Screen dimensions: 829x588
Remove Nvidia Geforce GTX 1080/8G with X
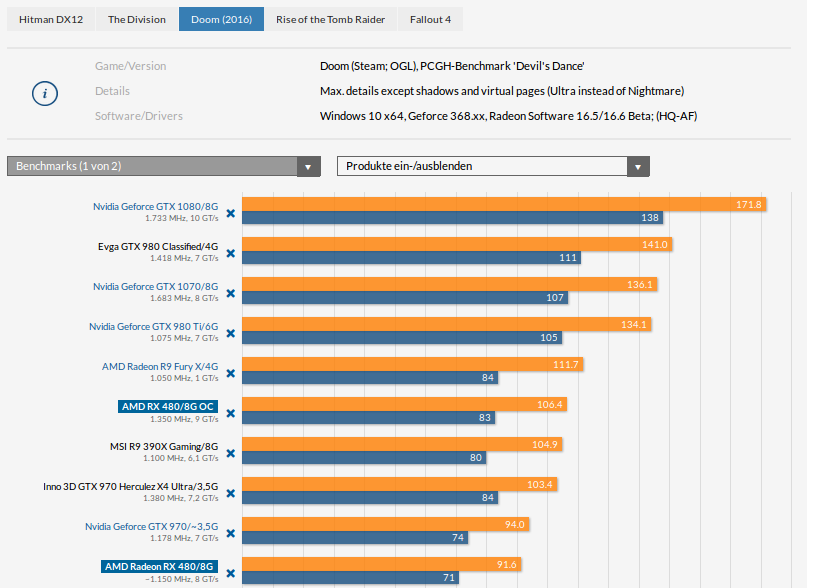coord(231,214)
